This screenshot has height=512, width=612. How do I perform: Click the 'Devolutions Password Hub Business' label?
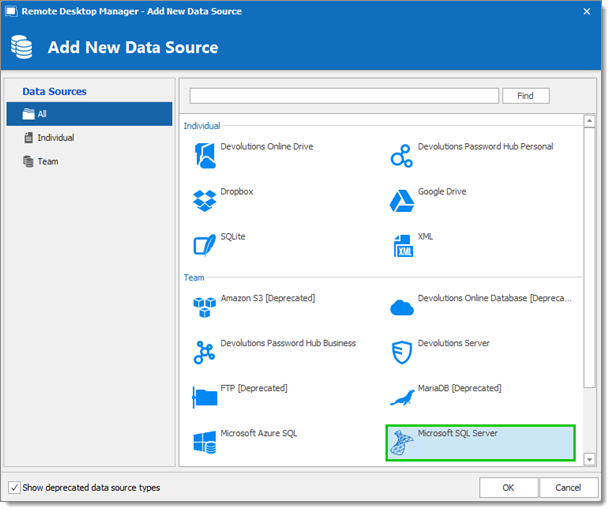click(x=288, y=343)
